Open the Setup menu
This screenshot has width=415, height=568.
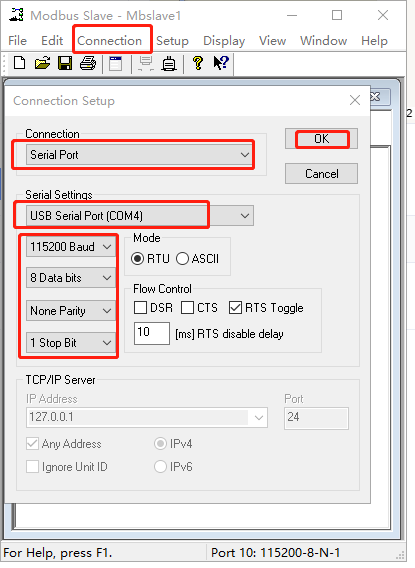coord(172,41)
